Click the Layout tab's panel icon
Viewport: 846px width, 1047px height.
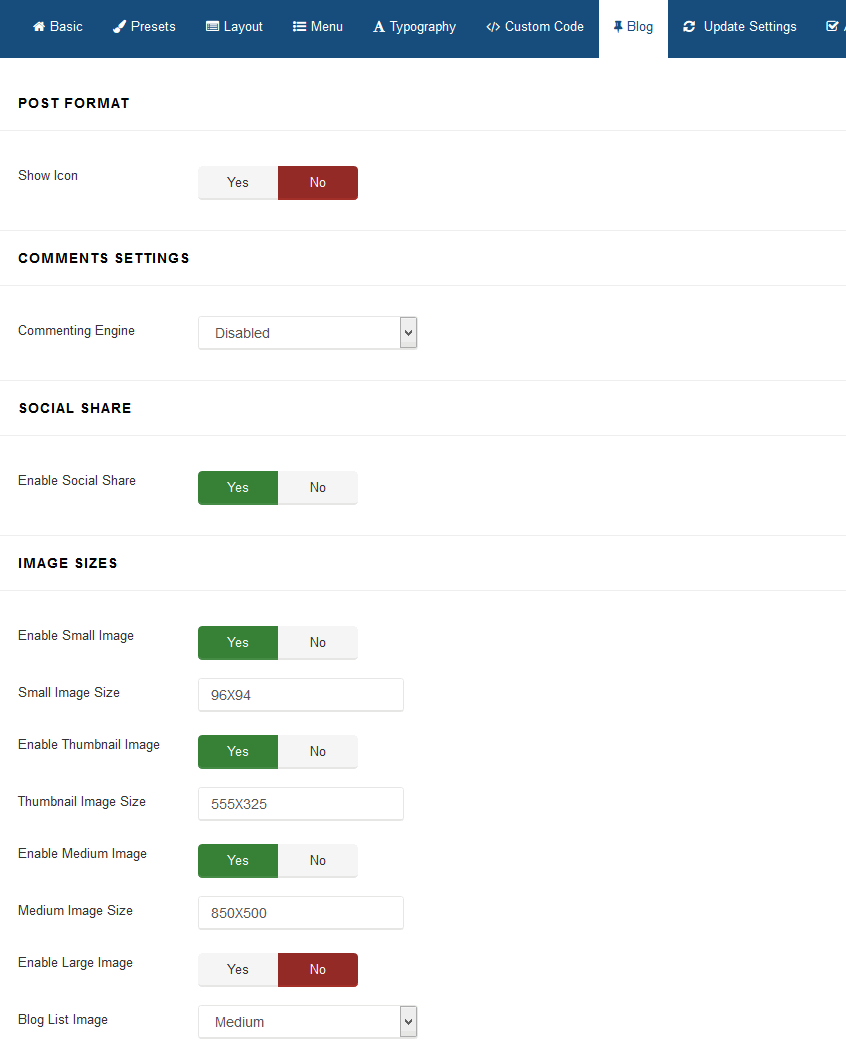tap(212, 27)
